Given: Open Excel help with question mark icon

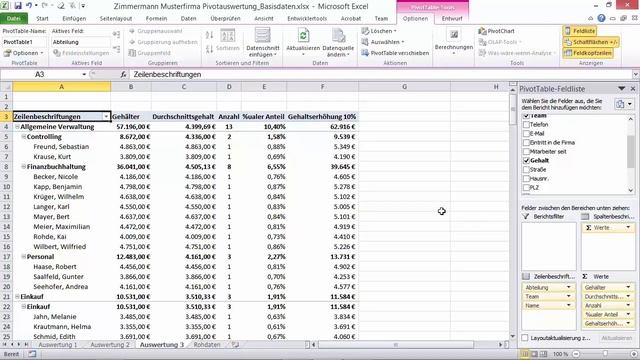Looking at the screenshot, I should point(601,18).
